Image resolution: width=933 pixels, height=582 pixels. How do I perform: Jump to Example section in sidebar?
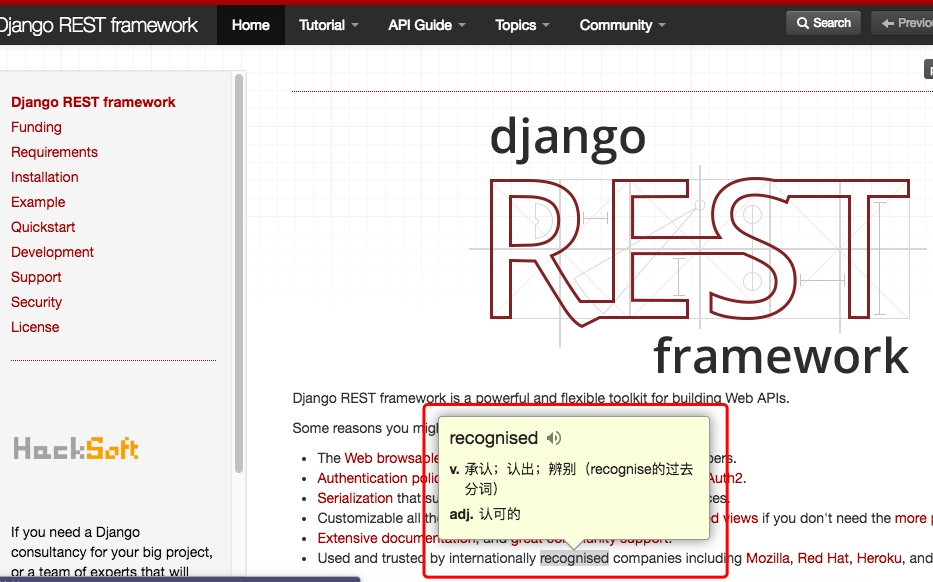click(38, 202)
